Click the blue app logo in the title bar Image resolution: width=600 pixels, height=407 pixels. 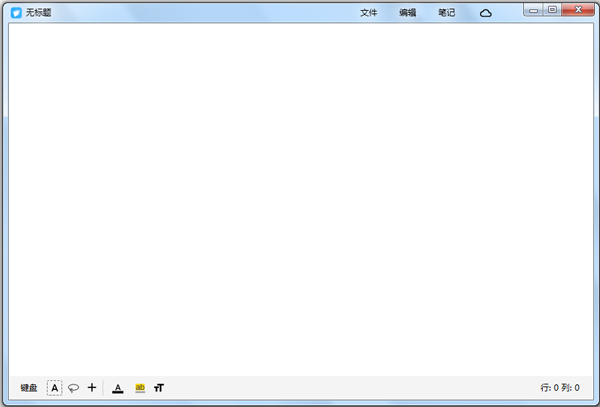pos(16,13)
